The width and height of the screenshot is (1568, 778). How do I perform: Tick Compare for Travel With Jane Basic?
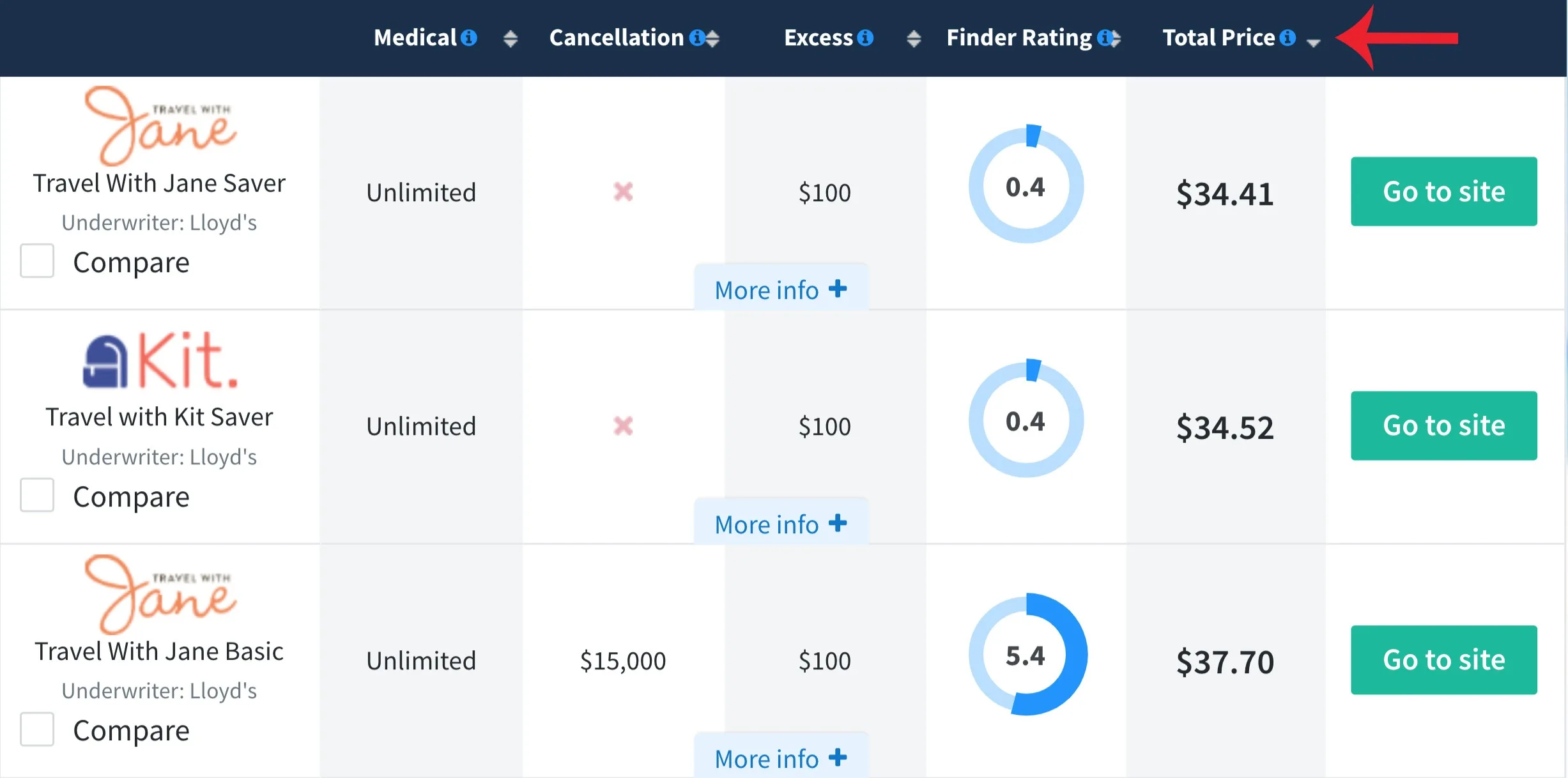(x=37, y=729)
